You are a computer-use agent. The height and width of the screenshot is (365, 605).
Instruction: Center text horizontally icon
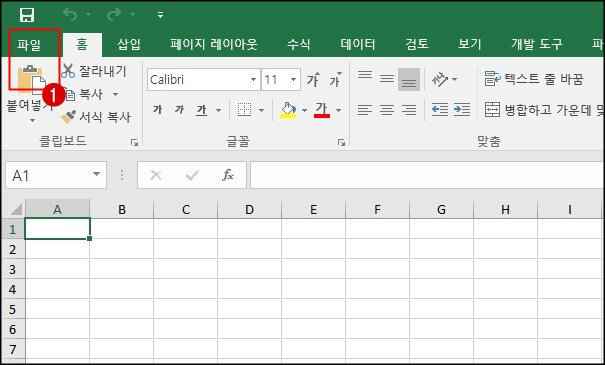pyautogui.click(x=387, y=110)
